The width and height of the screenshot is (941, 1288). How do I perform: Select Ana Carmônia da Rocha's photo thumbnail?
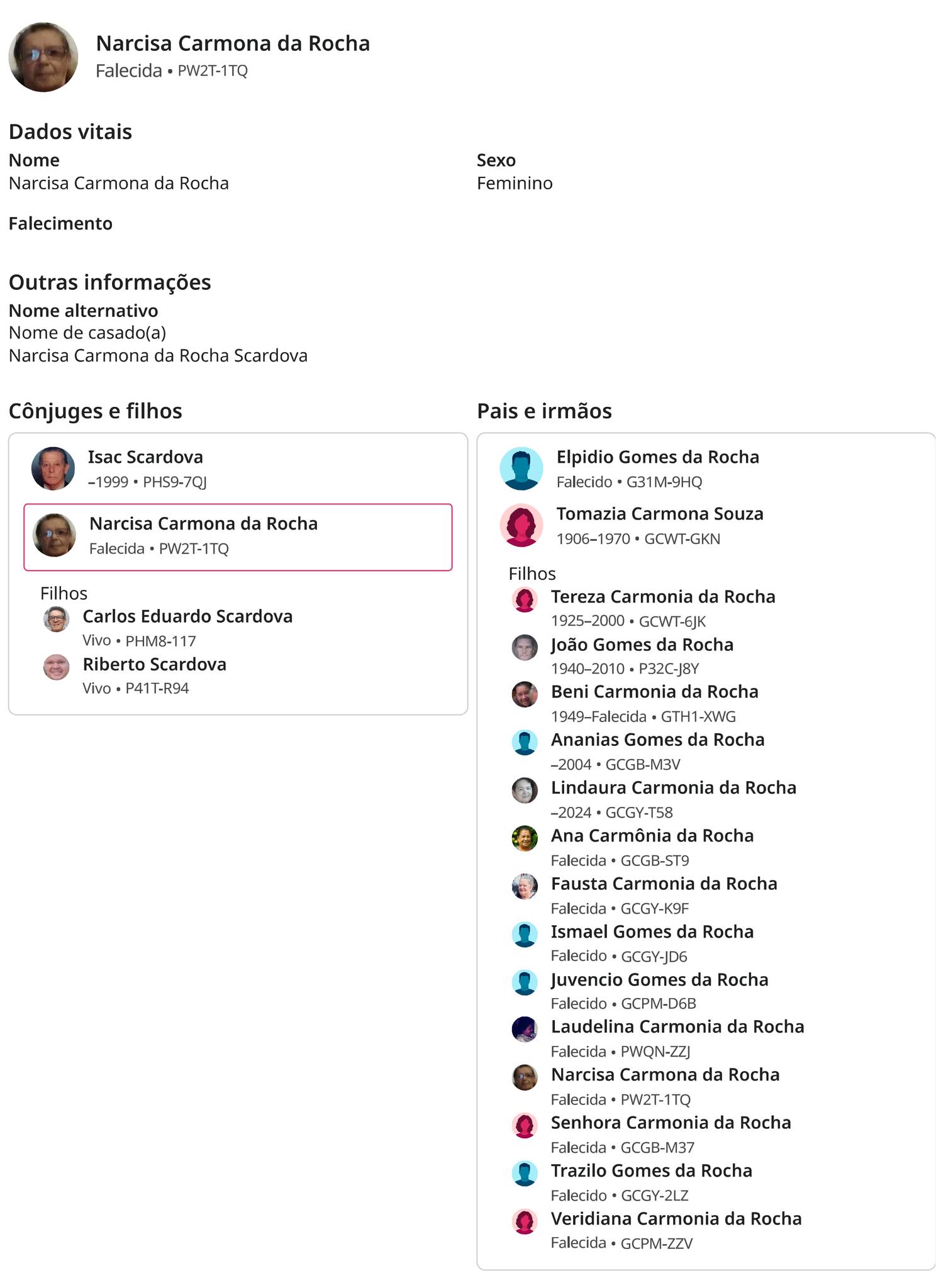pyautogui.click(x=525, y=838)
